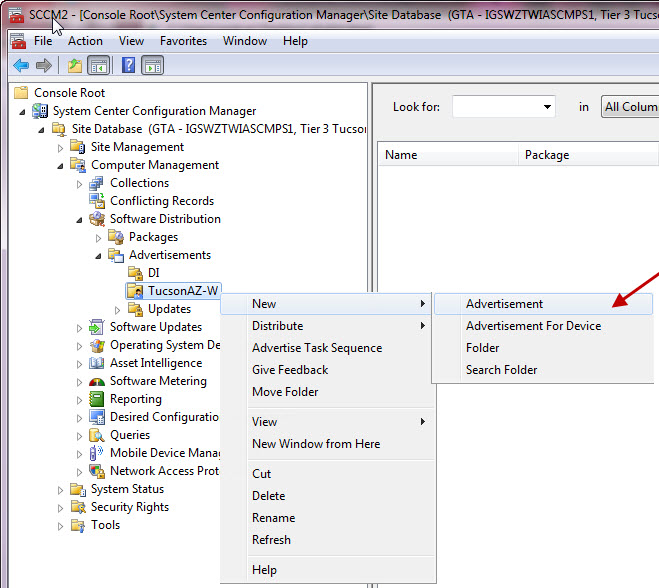Click the Tools folder icon

click(78, 525)
